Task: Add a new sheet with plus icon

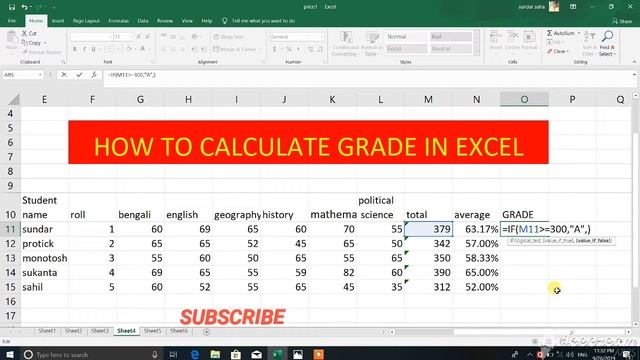Action: click(x=207, y=332)
